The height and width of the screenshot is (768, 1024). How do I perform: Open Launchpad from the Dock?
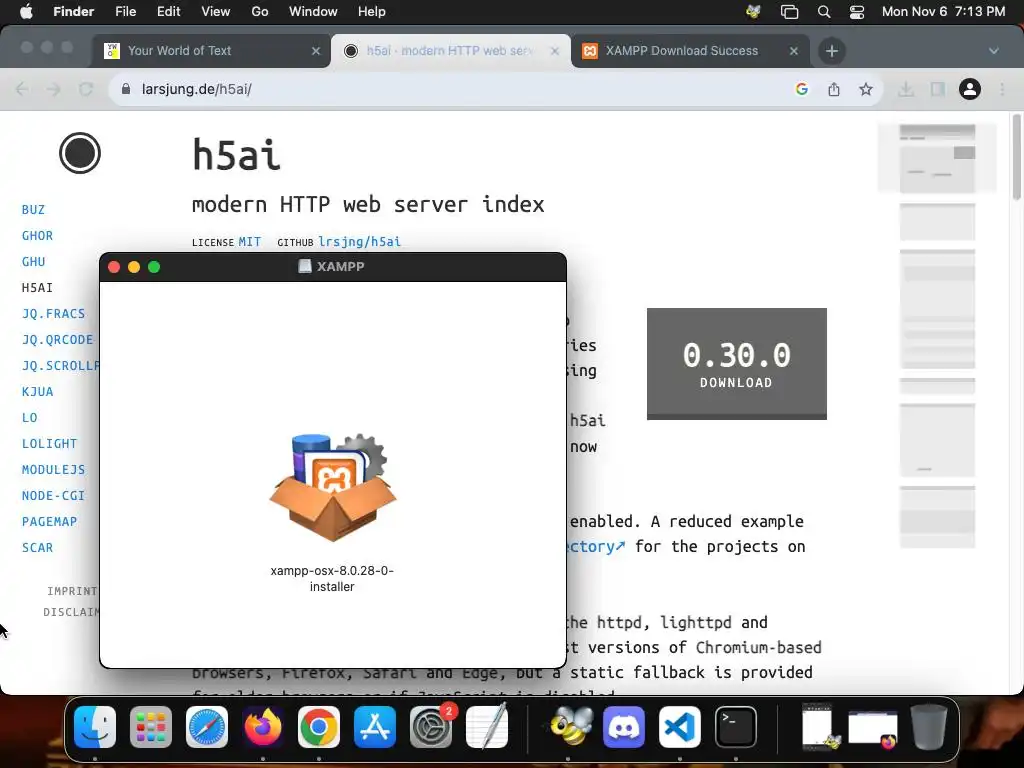tap(151, 727)
